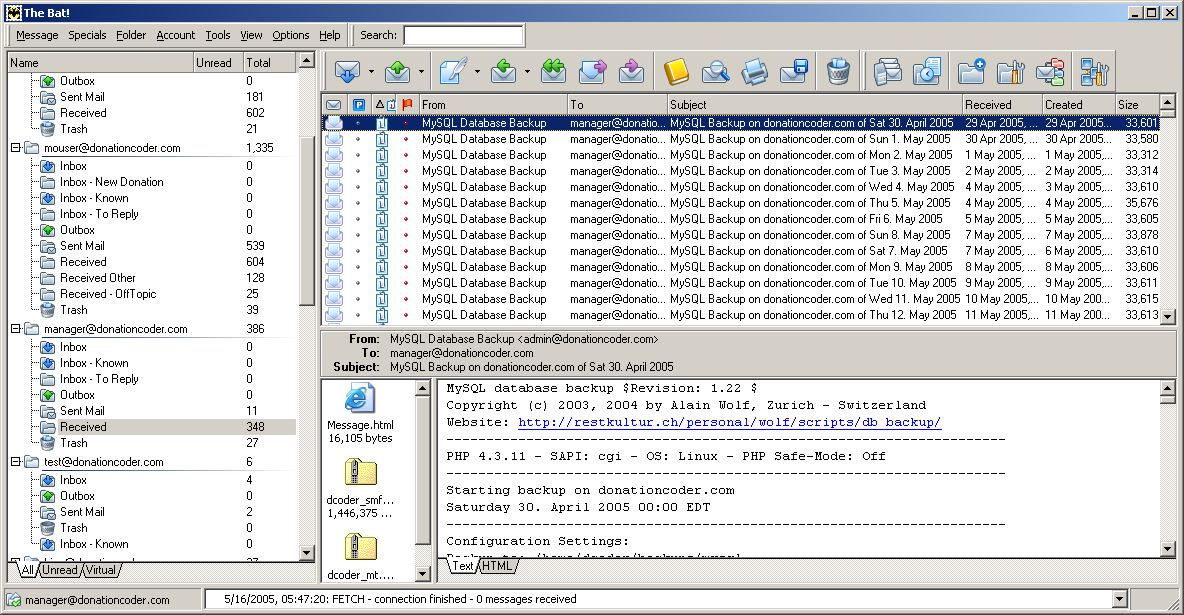Sort messages by the Size column header
Screen dimensions: 1184x615
click(1136, 105)
